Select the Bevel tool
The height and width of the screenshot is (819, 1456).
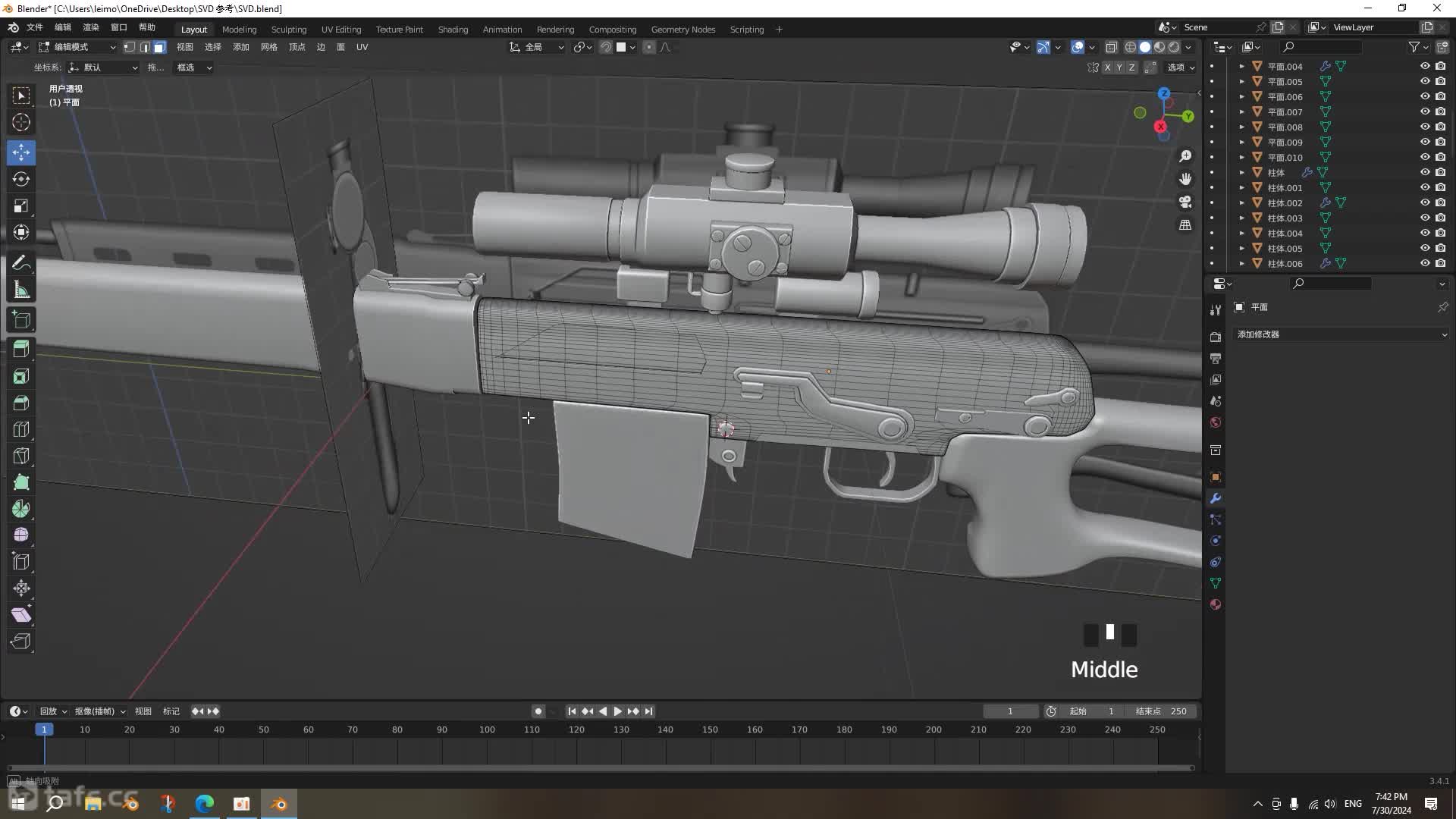pos(21,403)
